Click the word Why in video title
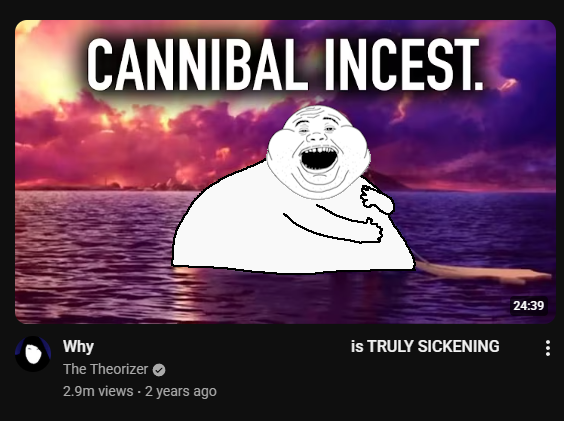The image size is (564, 421). (x=78, y=347)
